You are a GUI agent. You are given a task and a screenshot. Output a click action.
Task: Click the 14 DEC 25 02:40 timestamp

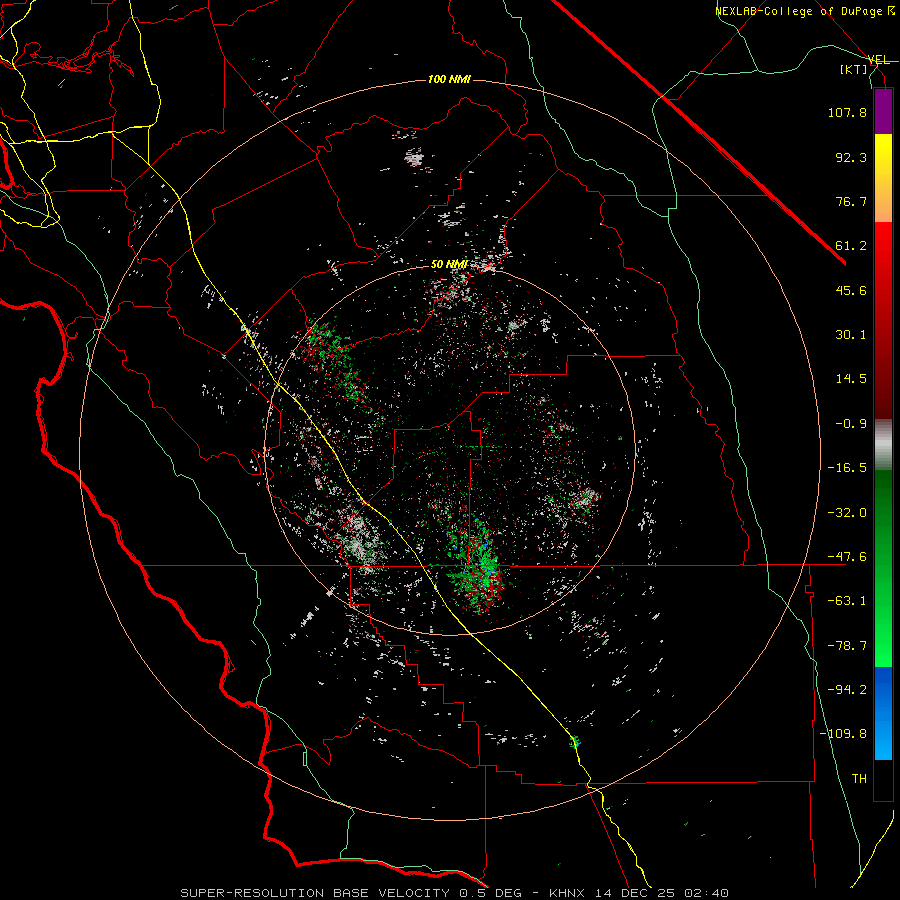click(x=662, y=893)
